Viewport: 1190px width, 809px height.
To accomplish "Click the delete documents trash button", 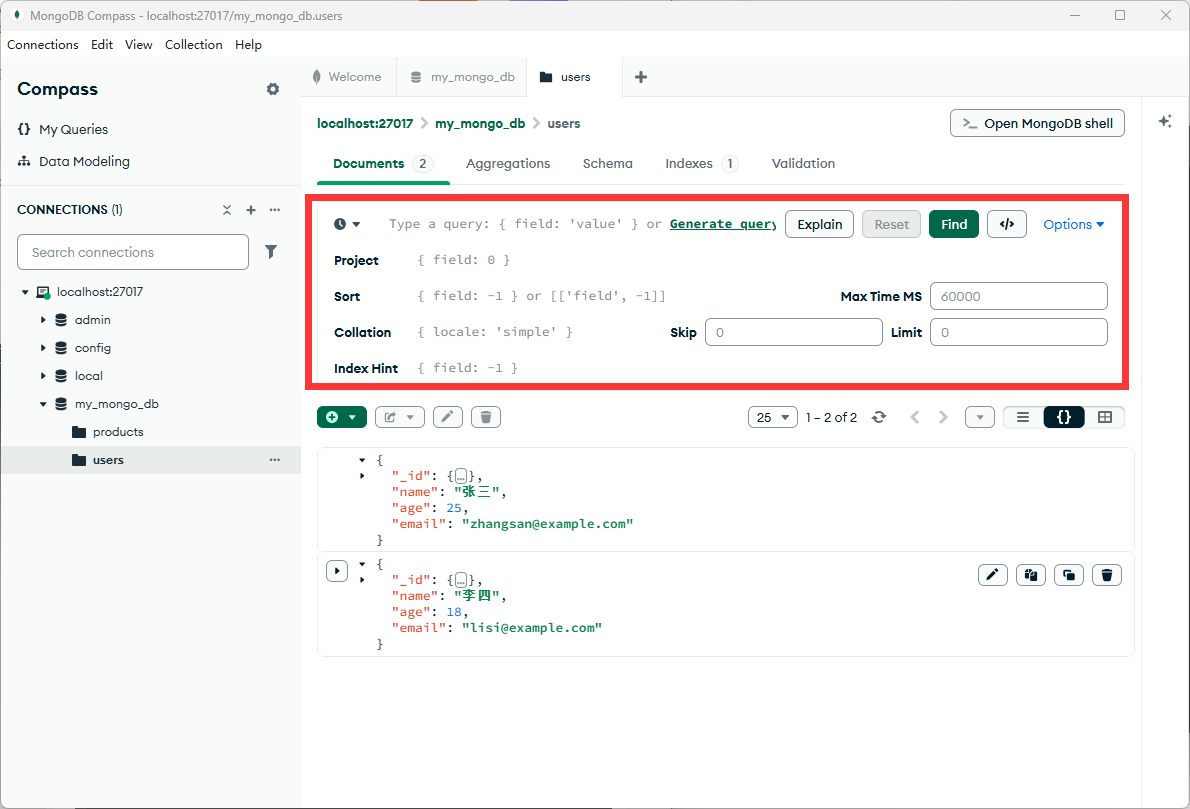I will [486, 417].
